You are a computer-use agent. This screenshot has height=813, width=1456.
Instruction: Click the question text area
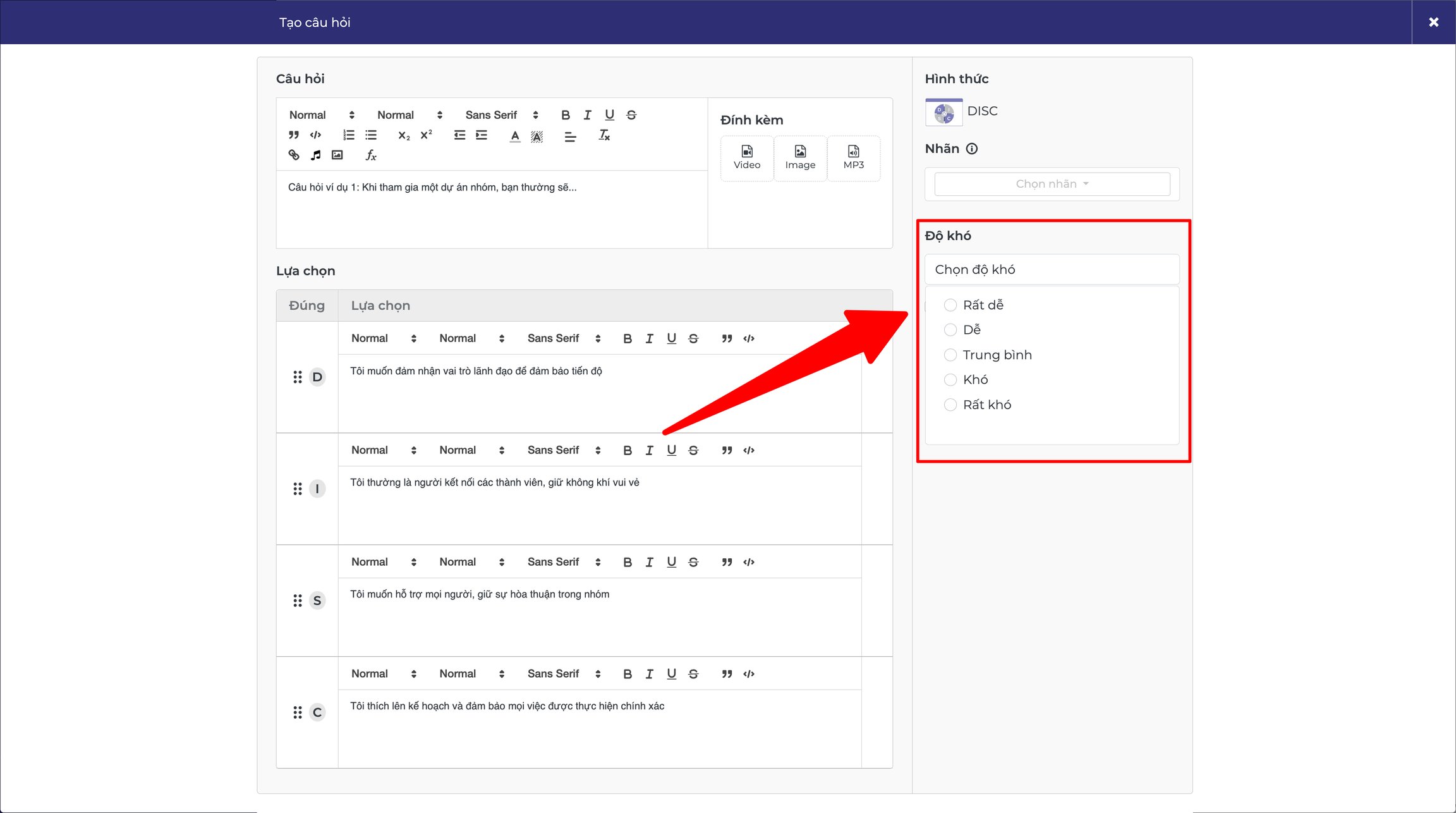pyautogui.click(x=492, y=209)
